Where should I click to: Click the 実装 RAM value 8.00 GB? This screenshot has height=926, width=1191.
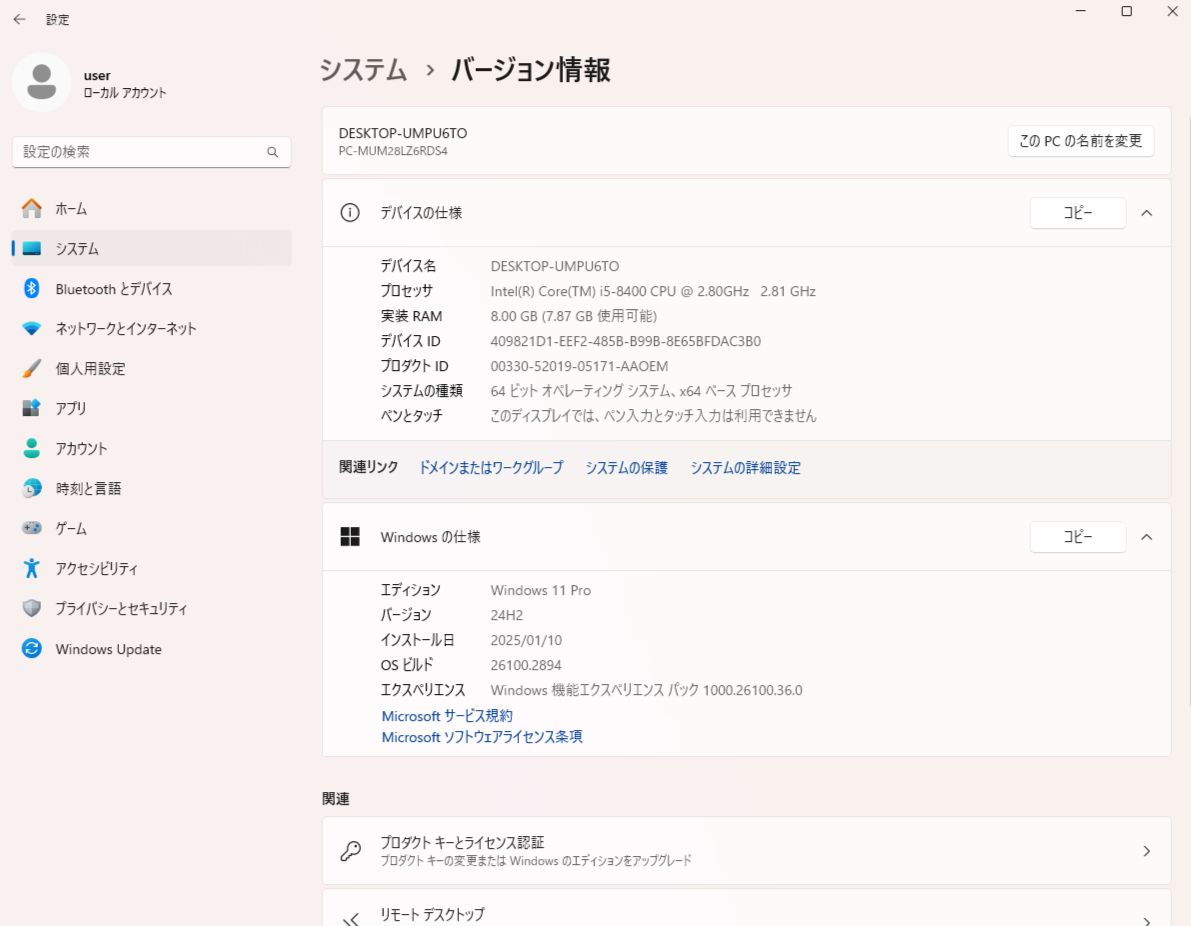point(573,316)
